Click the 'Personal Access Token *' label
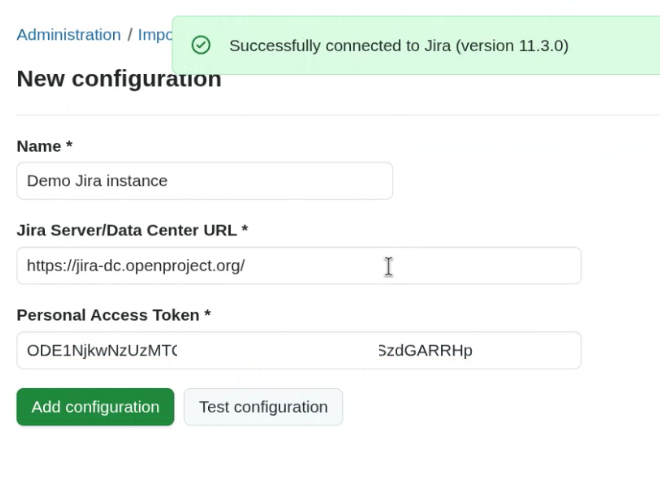Screen dimensions: 660x498 point(114,315)
